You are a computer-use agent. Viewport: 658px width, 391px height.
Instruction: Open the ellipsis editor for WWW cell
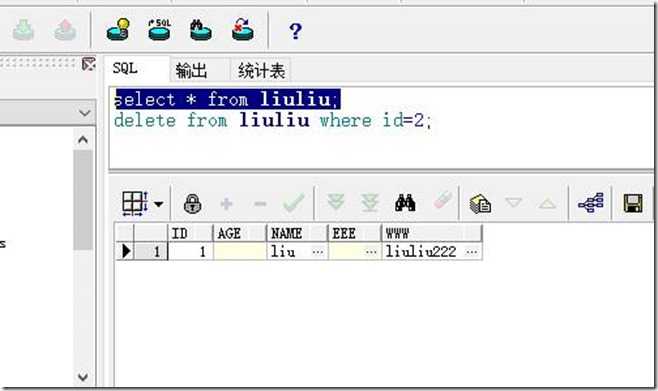(472, 252)
